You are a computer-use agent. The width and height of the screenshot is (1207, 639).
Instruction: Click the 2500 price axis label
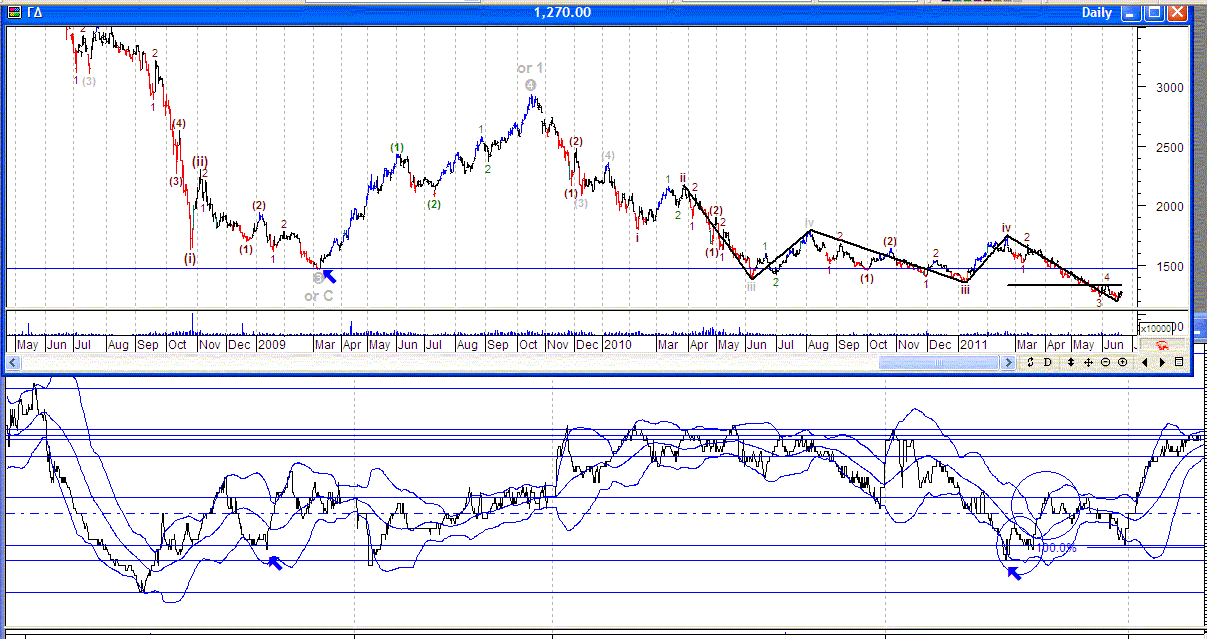click(1168, 147)
